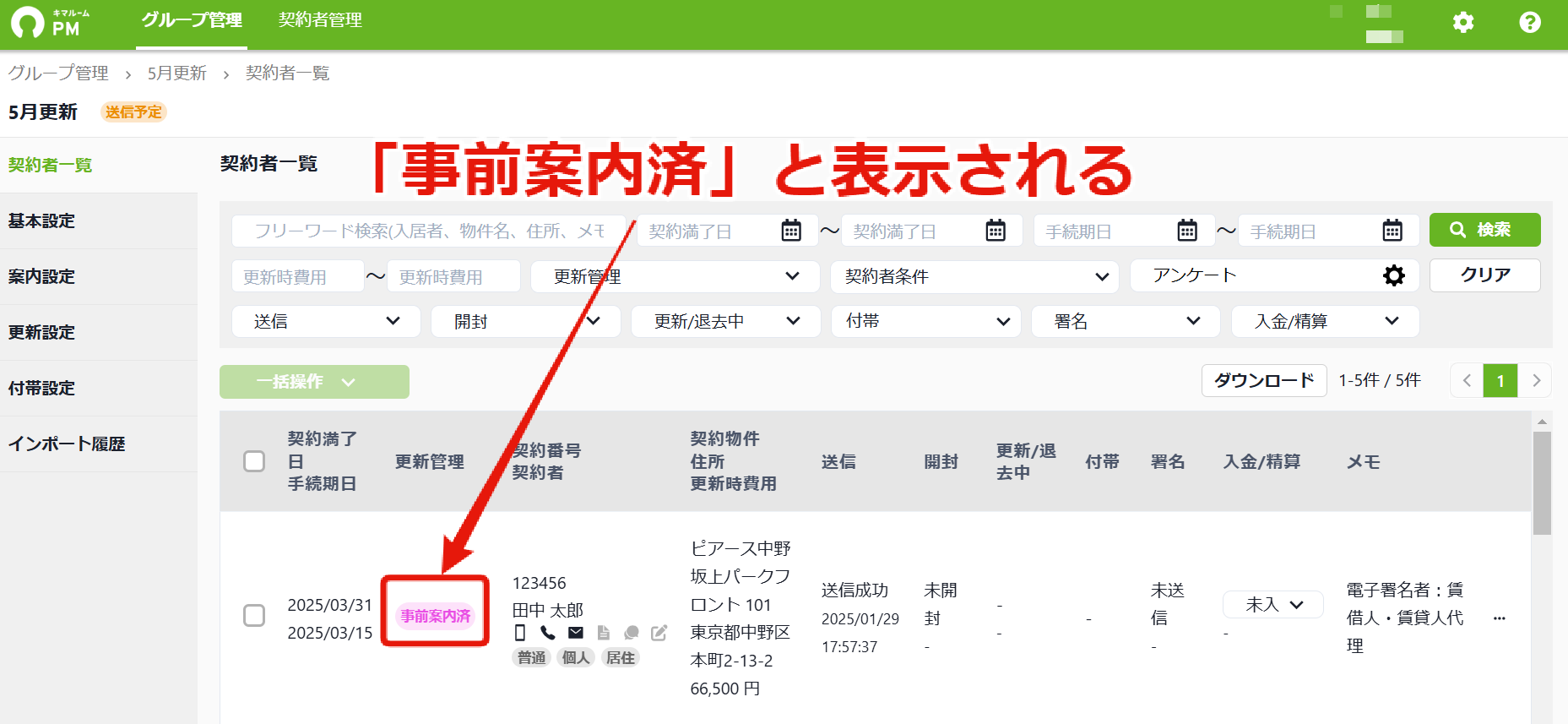Click the mobile phone icon for 田中 太郎
1568x724 pixels.
(x=520, y=633)
